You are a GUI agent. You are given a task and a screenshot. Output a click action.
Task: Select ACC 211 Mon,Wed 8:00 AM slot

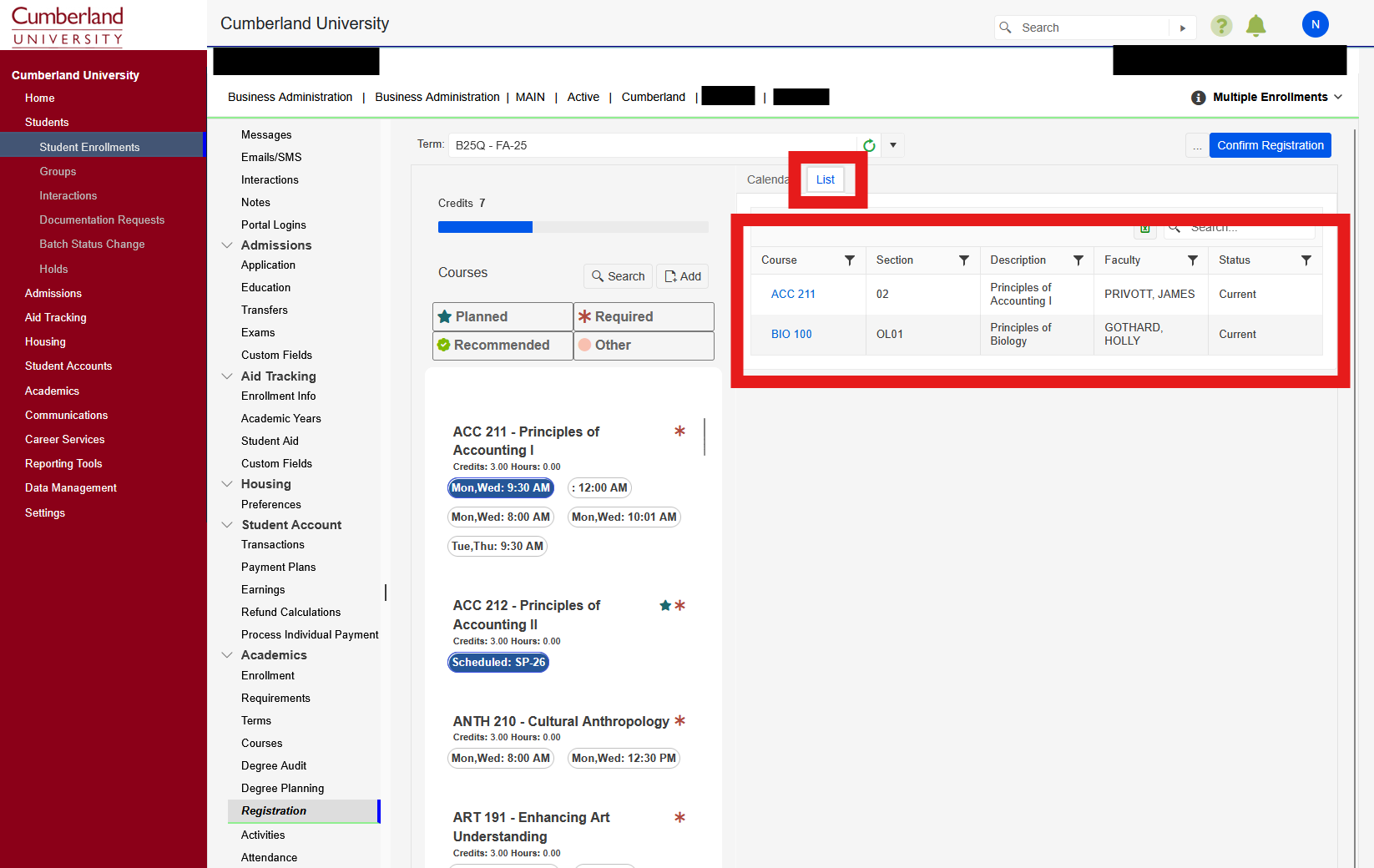click(501, 517)
